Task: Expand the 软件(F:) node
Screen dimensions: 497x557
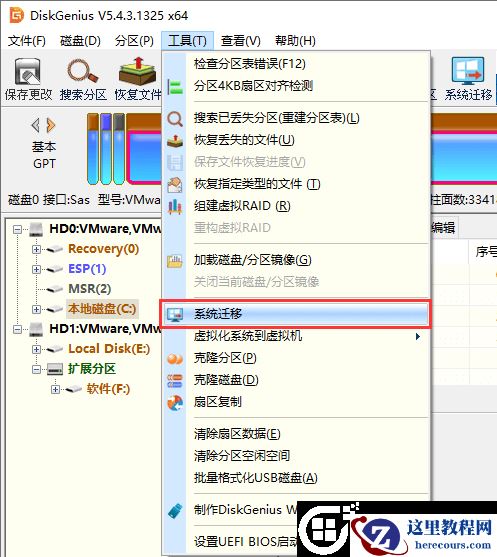Action: coord(55,390)
